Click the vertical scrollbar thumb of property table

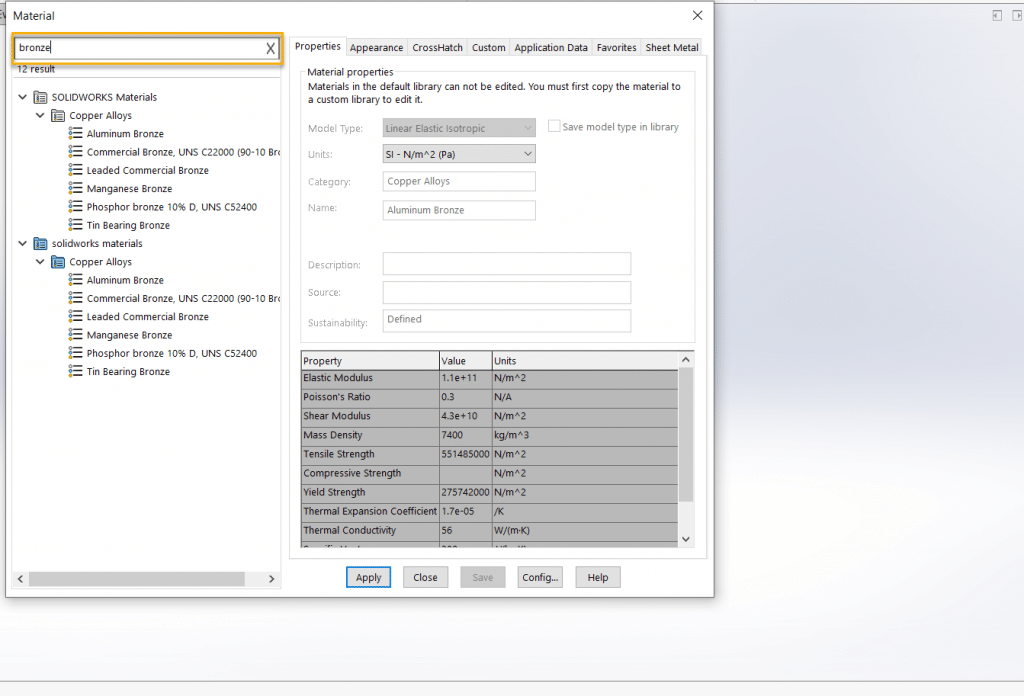686,435
